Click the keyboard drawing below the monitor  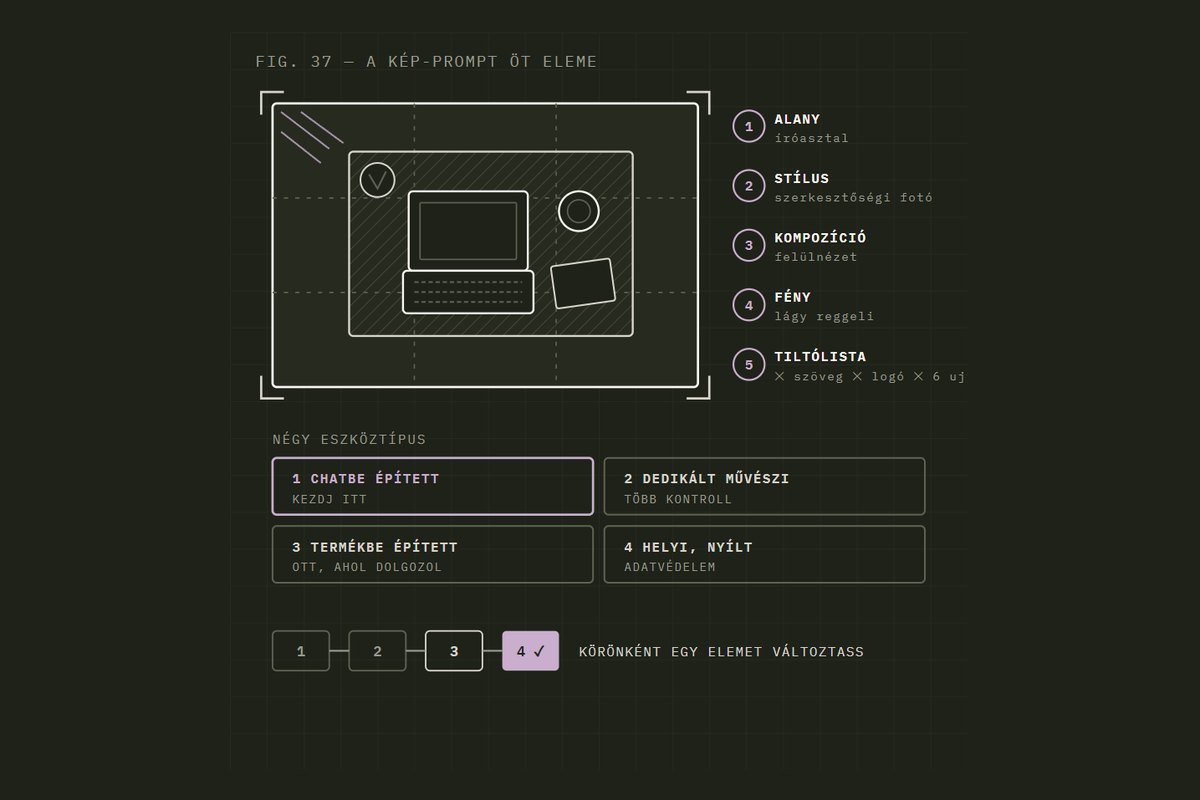click(x=468, y=292)
